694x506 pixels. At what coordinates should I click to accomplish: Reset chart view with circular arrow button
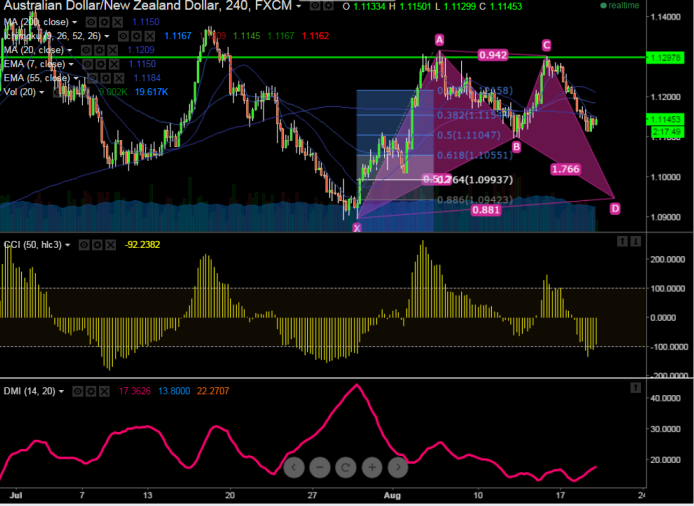pos(346,467)
